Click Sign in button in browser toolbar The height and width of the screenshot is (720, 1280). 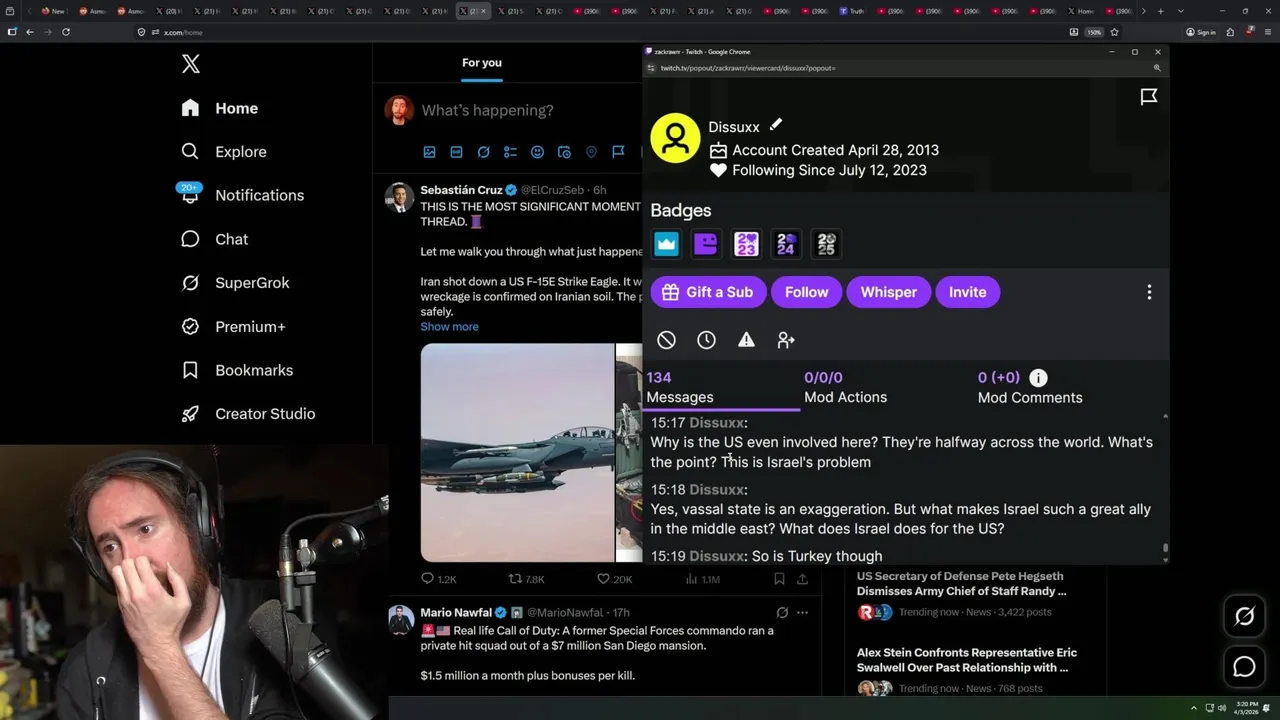tap(1200, 32)
